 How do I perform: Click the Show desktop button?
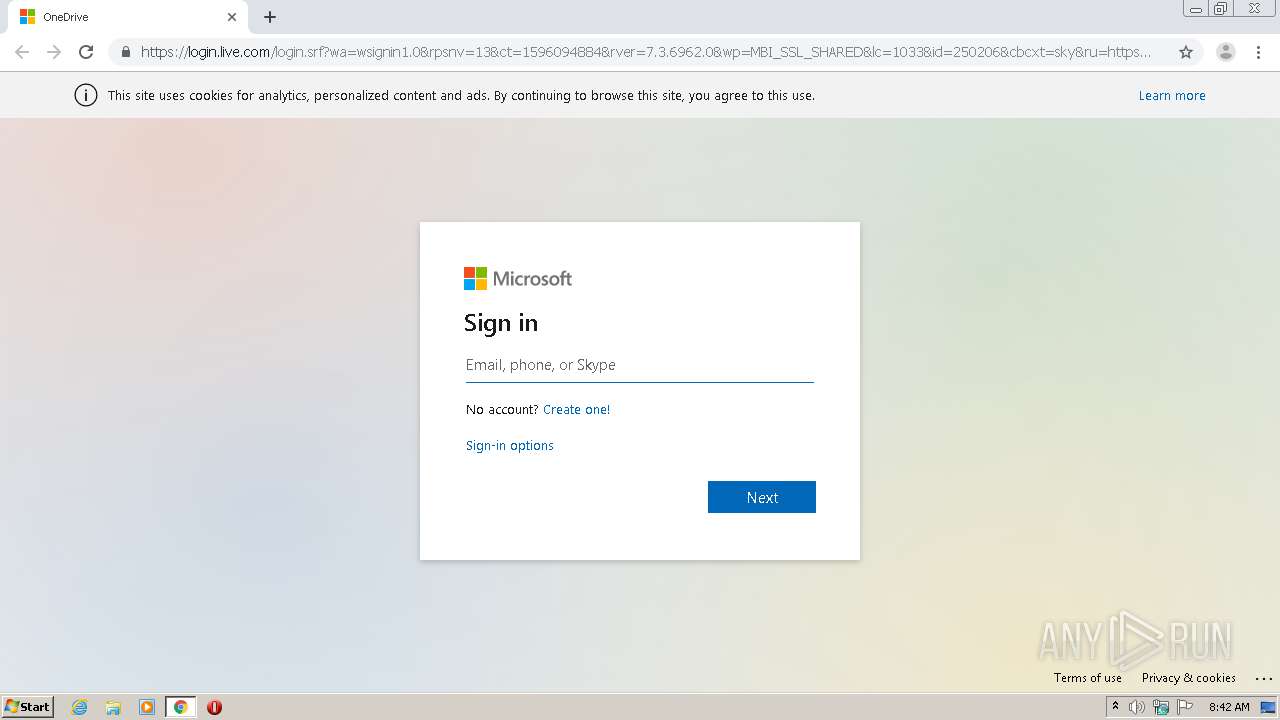[1268, 707]
